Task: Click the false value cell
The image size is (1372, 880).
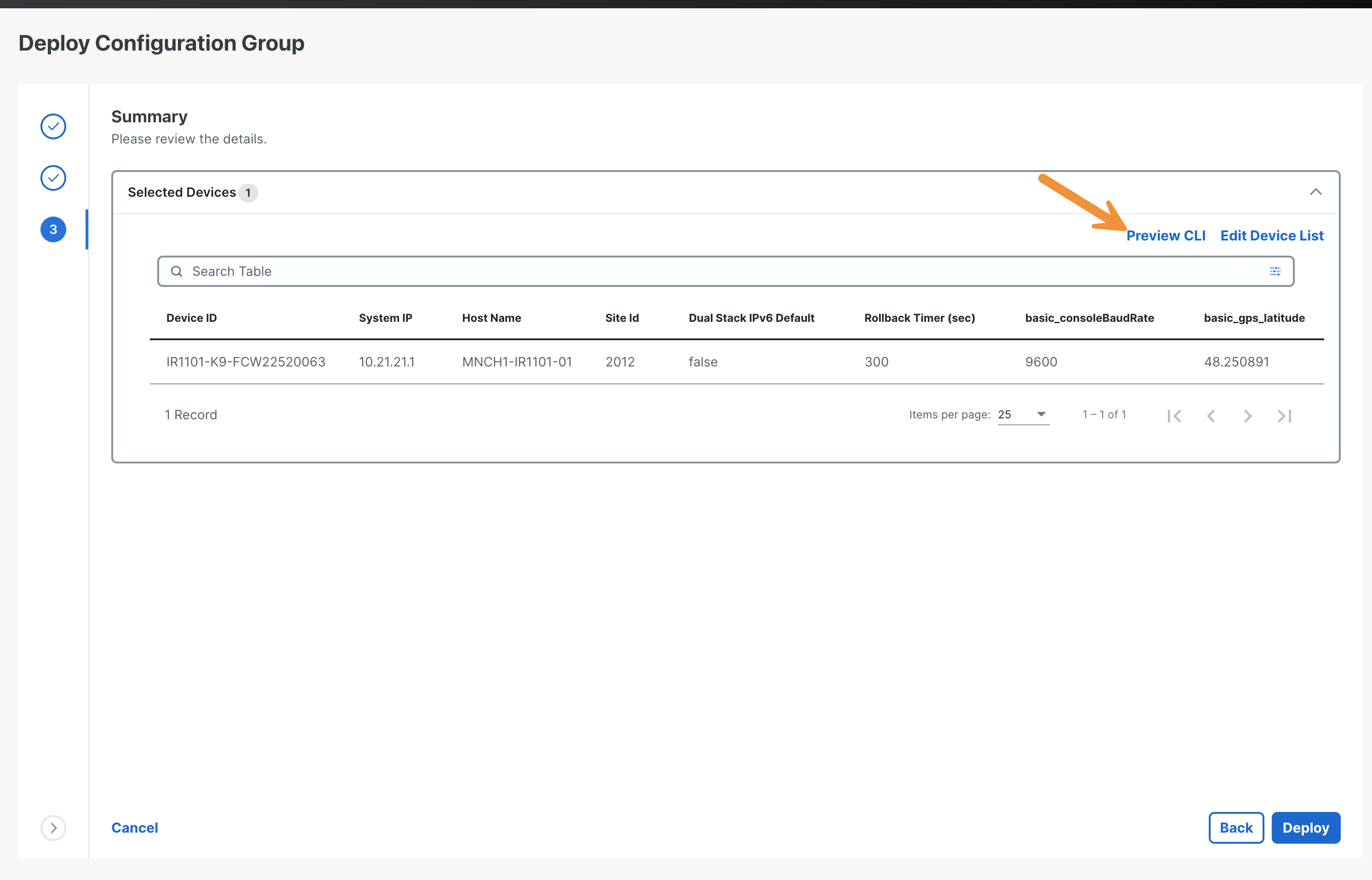Action: point(703,362)
